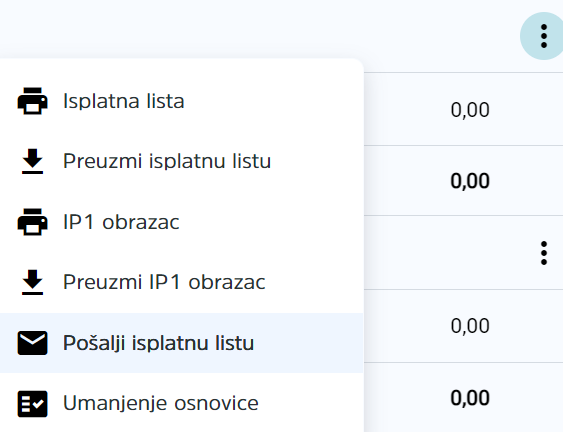Click the first non-bold 0,00 value
This screenshot has width=563, height=432.
click(x=470, y=110)
